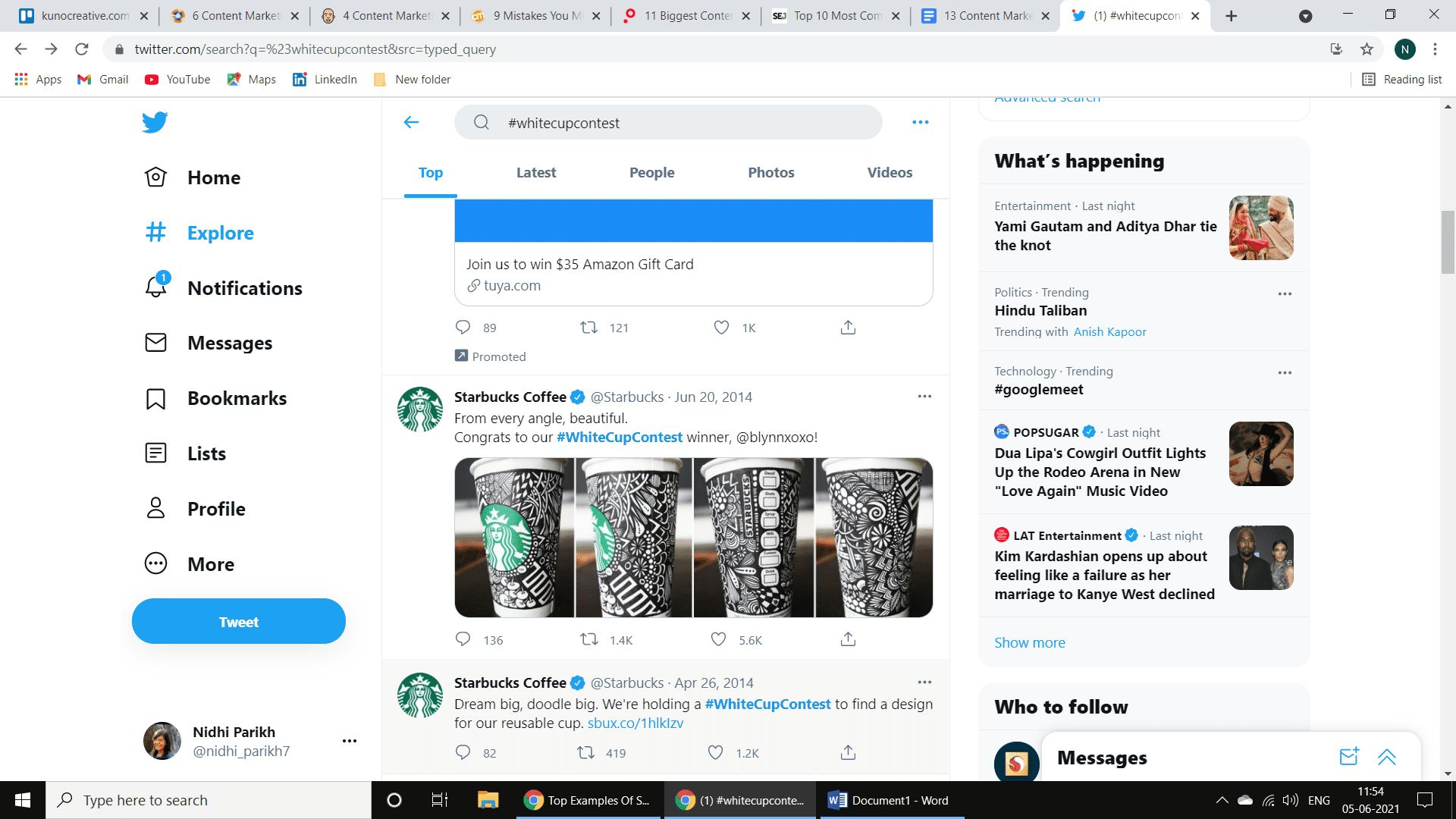Open Chrome three-dot menu
This screenshot has height=819, width=1456.
1435,49
